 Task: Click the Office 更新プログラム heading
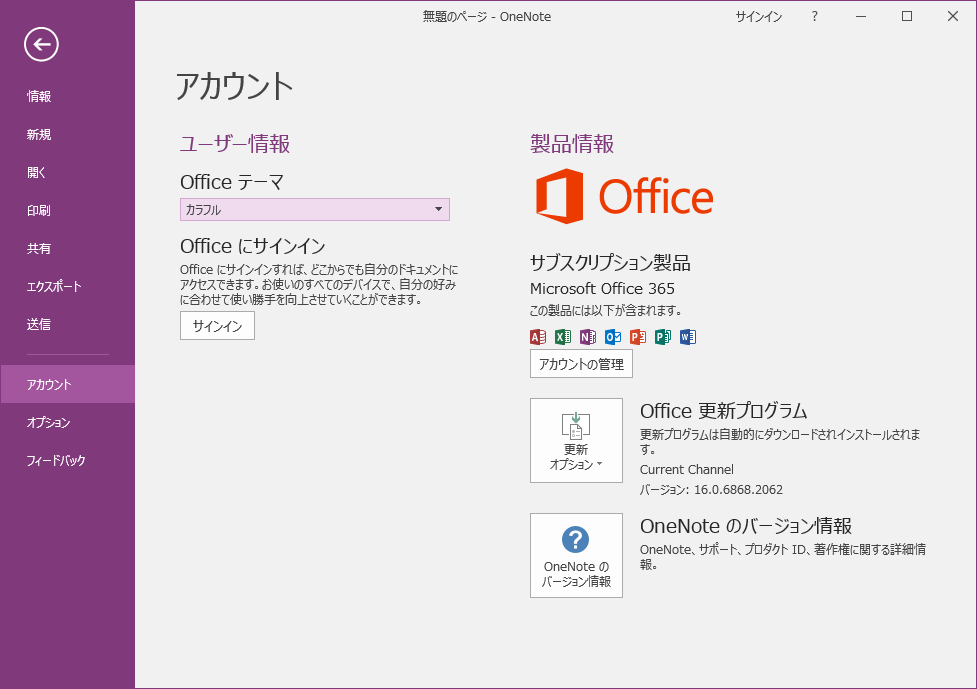point(723,411)
